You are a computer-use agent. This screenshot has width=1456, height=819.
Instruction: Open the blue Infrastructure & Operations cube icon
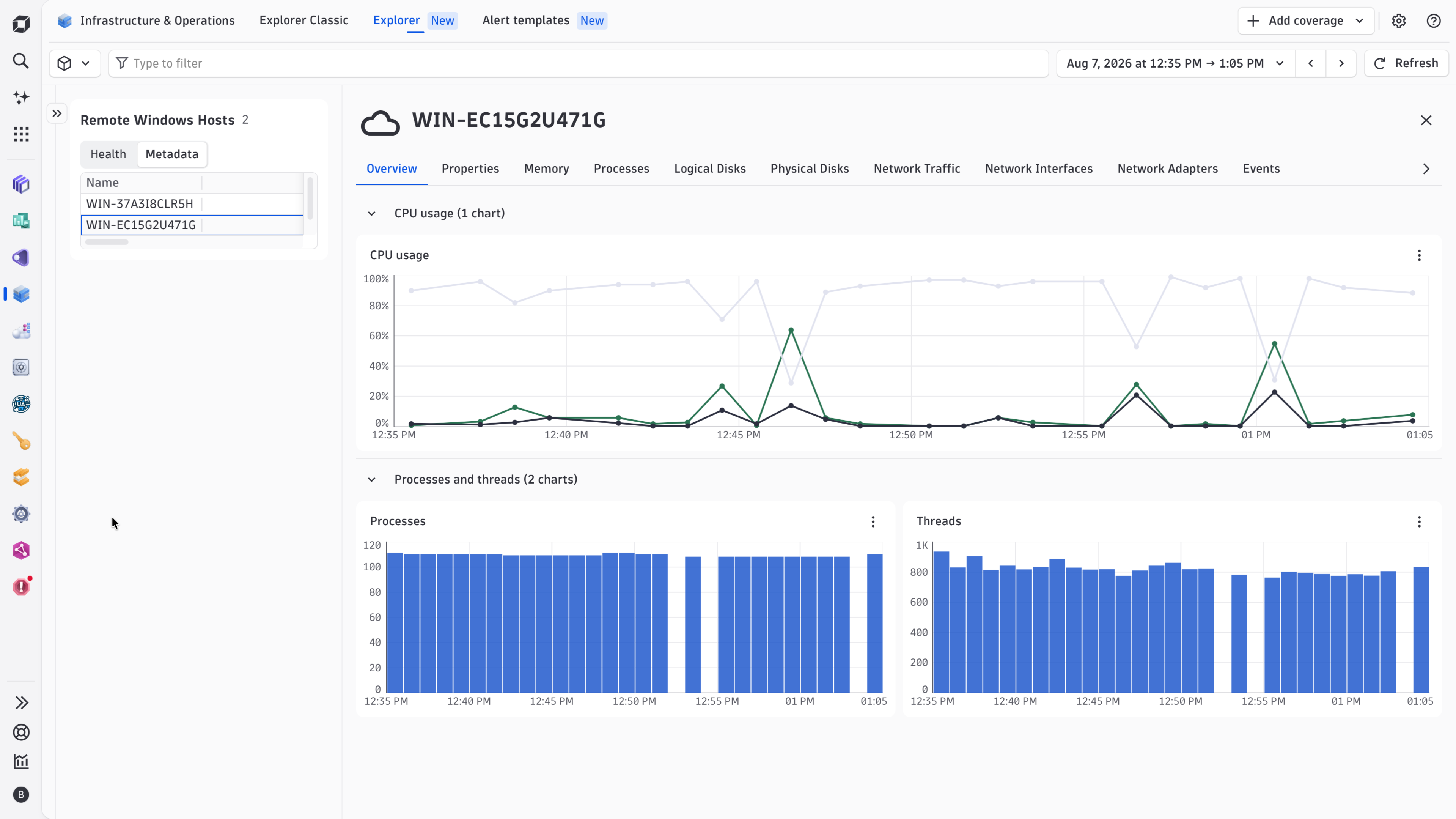(21, 294)
